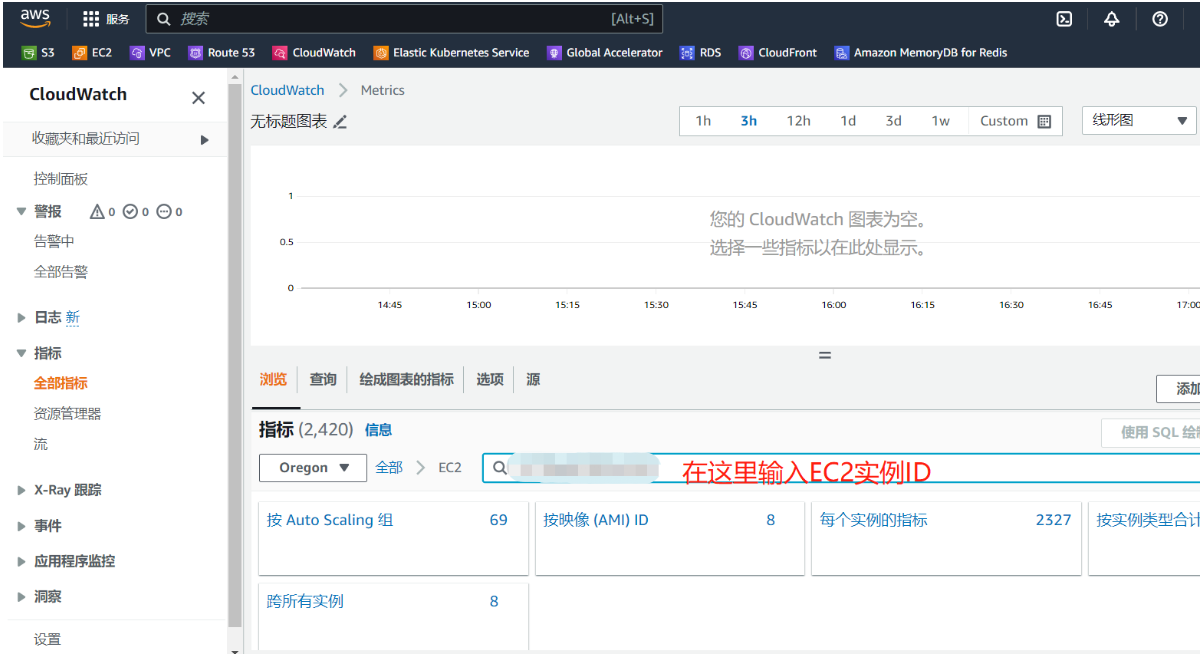This screenshot has height=656, width=1202.
Task: Switch to the 浏览 browse tab
Action: (x=273, y=380)
